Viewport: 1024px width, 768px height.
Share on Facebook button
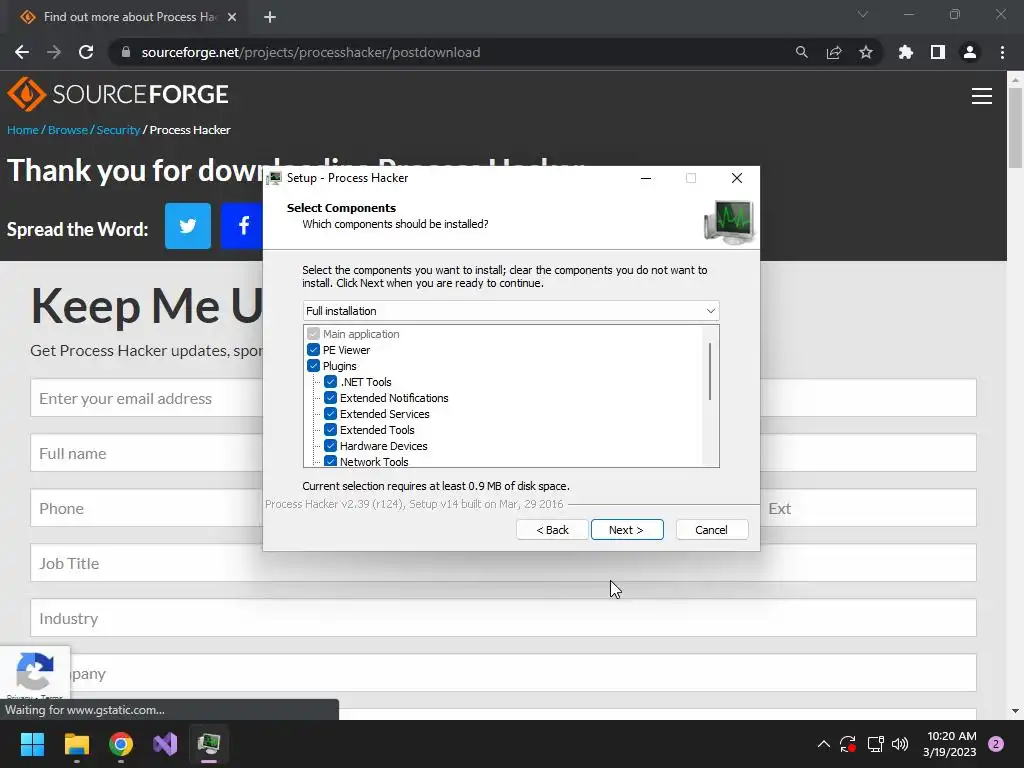pos(242,226)
